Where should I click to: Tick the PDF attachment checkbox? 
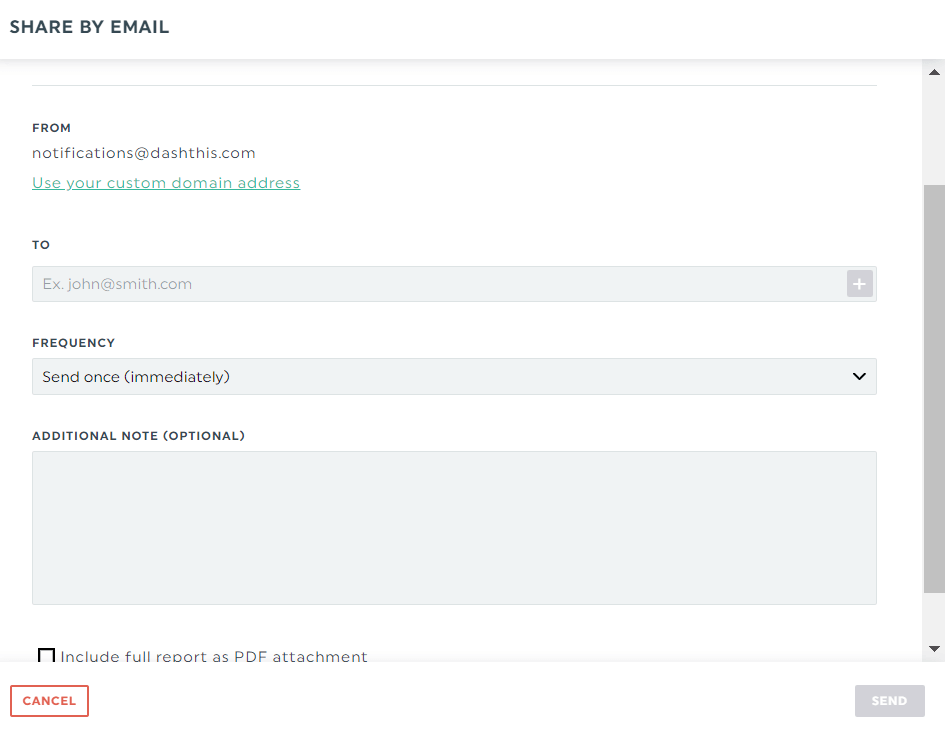[x=46, y=655]
